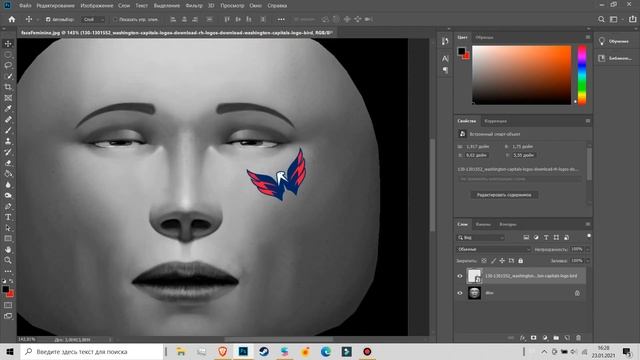The width and height of the screenshot is (640, 360).
Task: Open the search magnifier at top right
Action: (601, 19)
